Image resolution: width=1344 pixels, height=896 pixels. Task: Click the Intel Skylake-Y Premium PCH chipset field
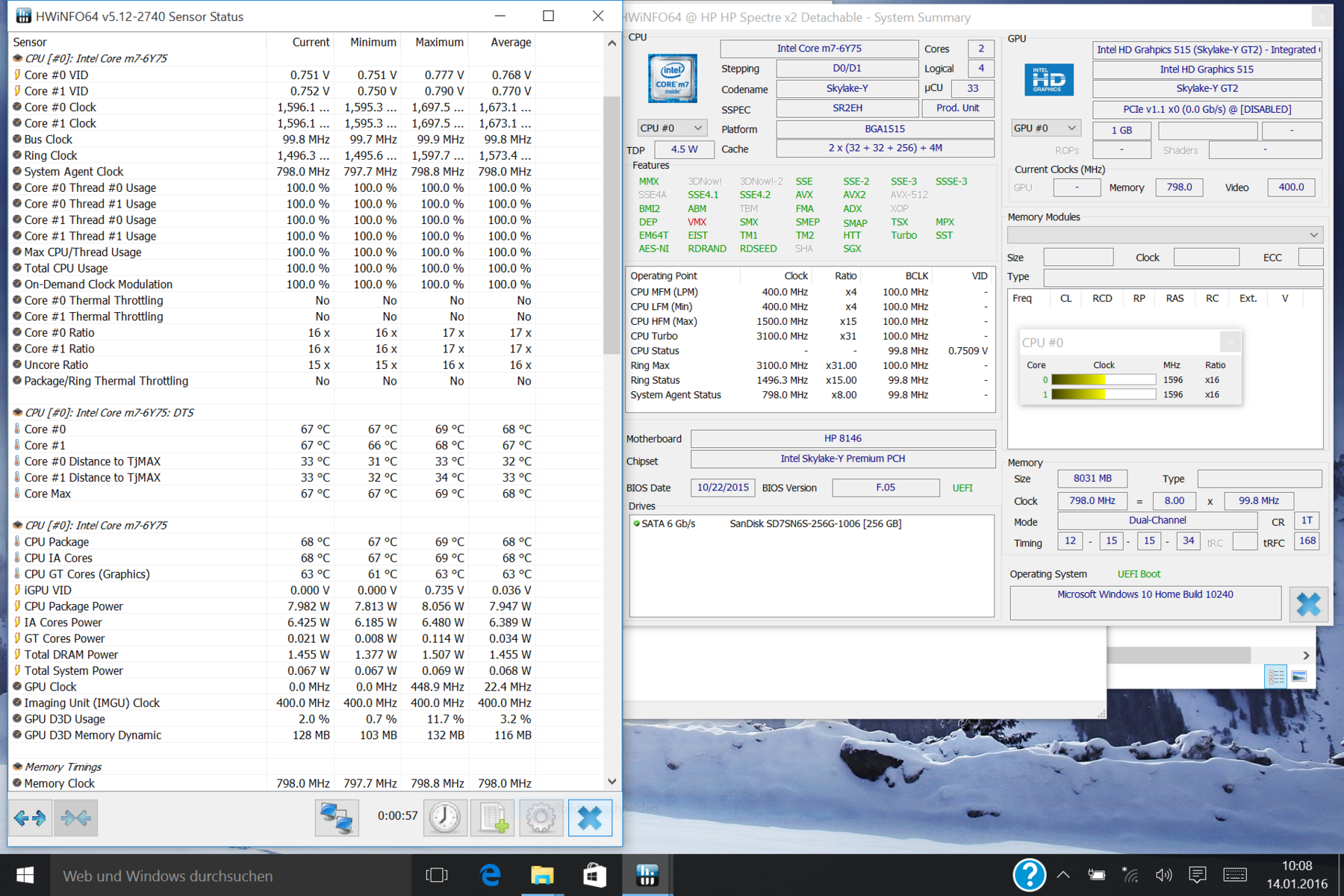843,458
